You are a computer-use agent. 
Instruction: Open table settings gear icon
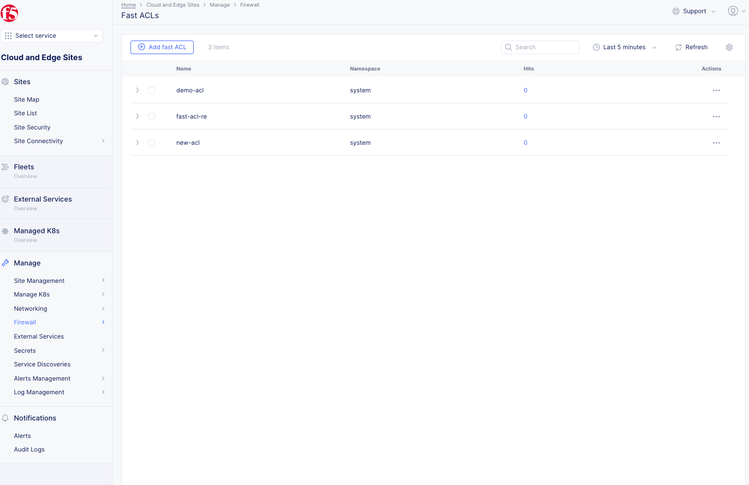tap(729, 47)
